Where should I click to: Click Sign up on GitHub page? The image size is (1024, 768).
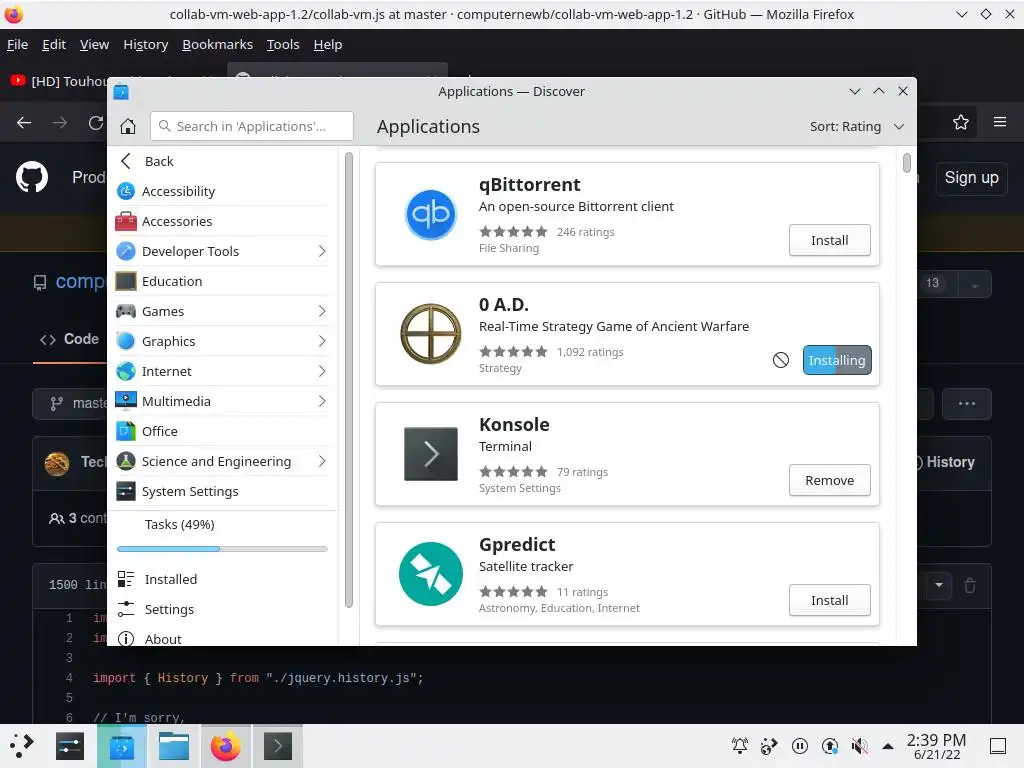pyautogui.click(x=971, y=178)
